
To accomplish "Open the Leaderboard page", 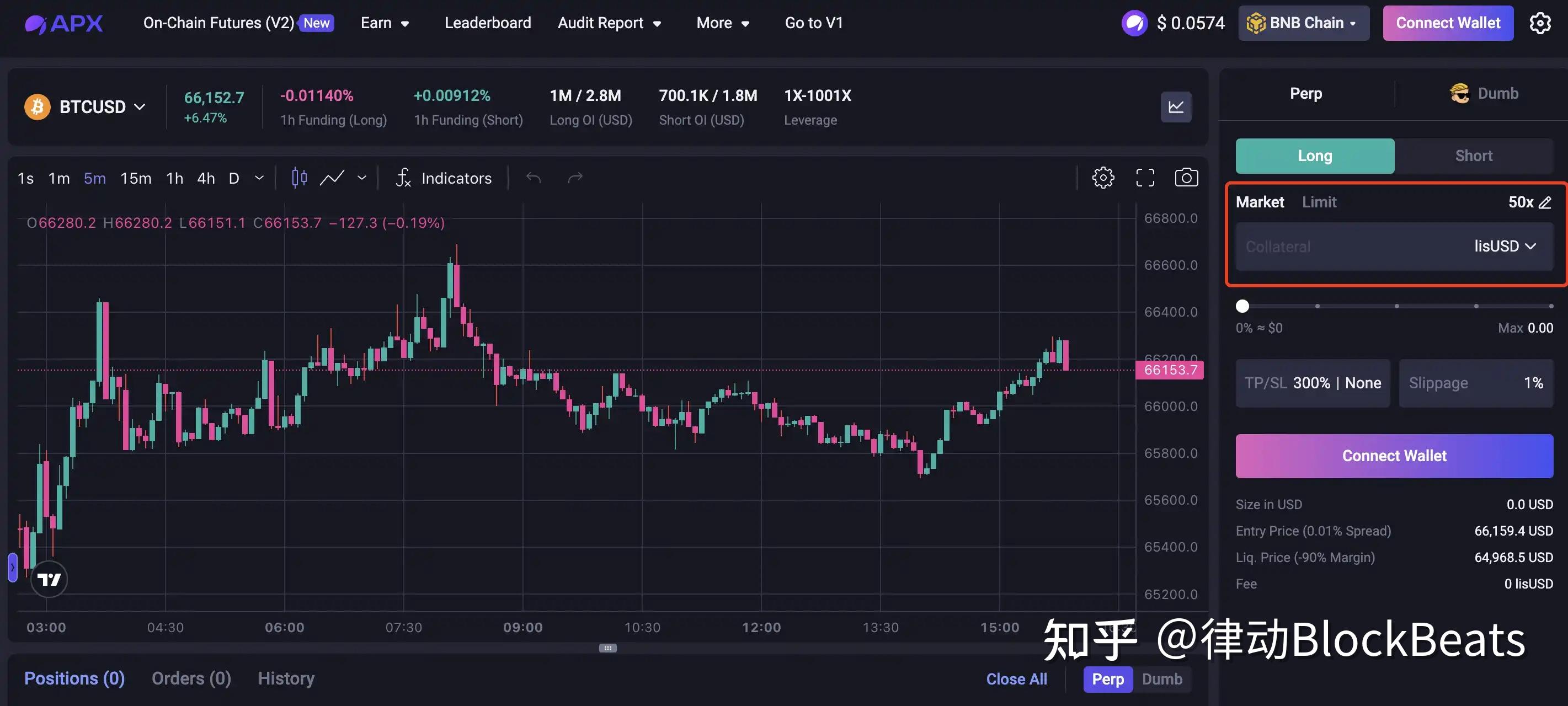I will [x=488, y=23].
